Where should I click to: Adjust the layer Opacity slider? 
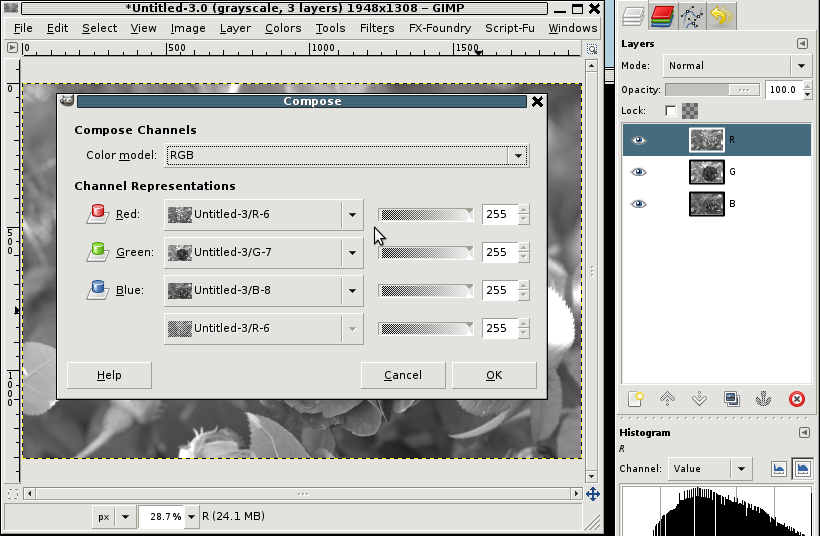click(x=712, y=90)
